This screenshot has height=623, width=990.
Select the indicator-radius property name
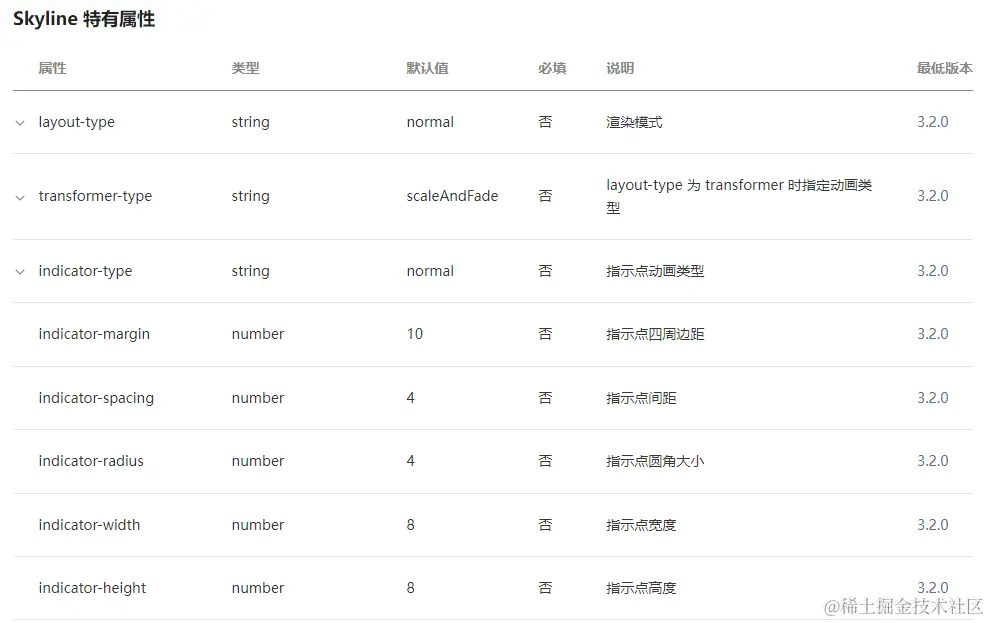91,461
